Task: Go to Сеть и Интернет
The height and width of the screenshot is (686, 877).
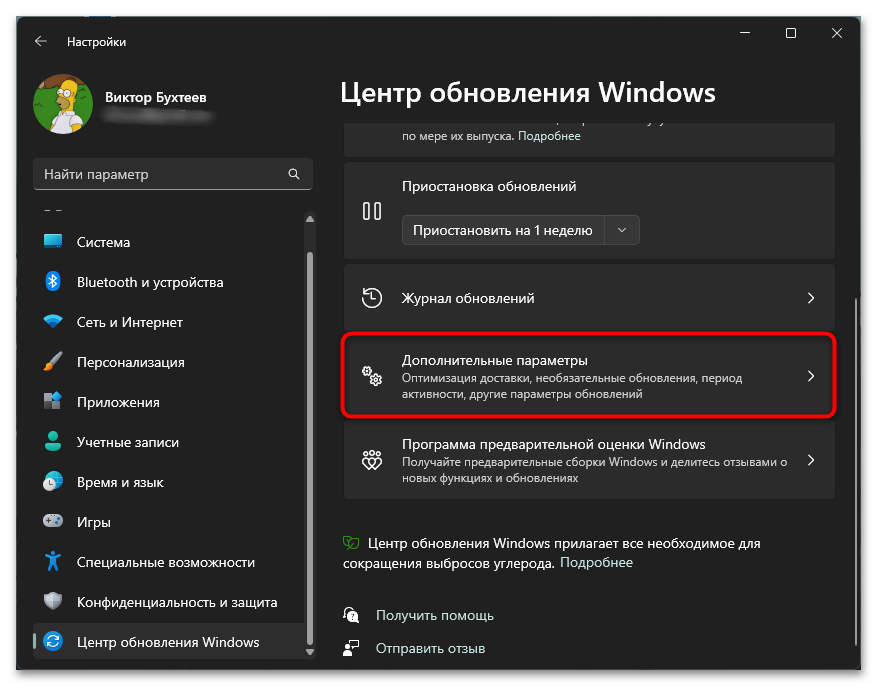Action: tap(169, 323)
